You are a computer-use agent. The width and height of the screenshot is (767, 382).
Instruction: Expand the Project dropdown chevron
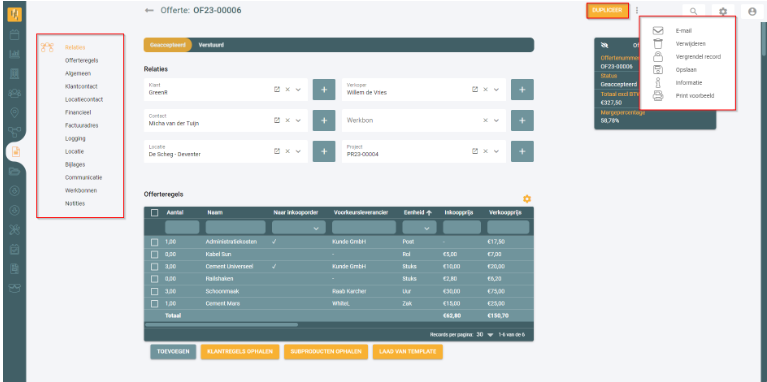click(496, 151)
